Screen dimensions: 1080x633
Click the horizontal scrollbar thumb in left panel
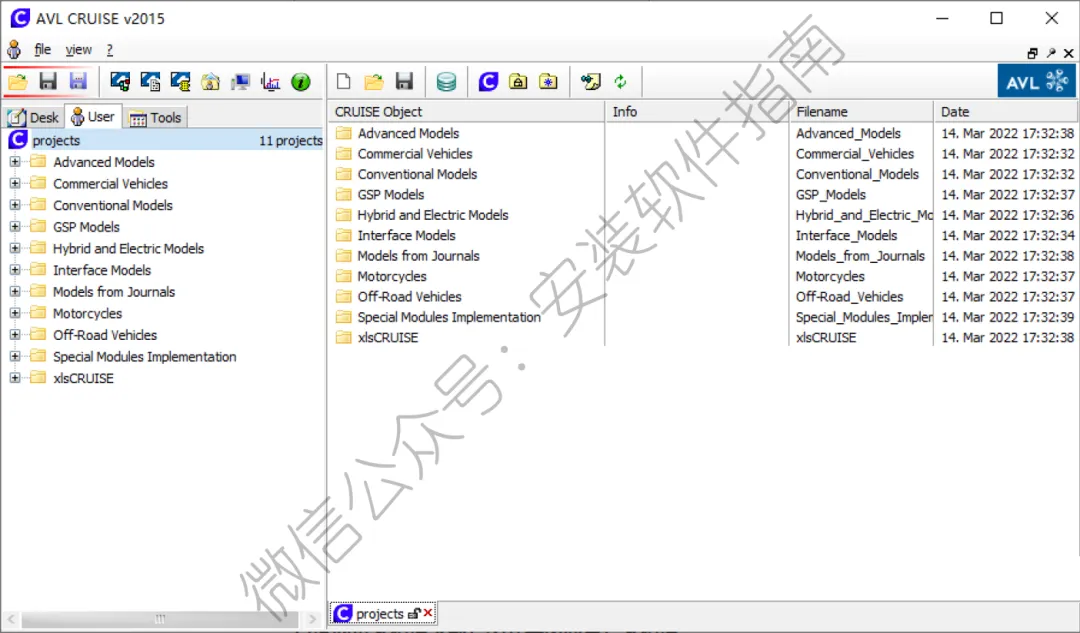[160, 619]
